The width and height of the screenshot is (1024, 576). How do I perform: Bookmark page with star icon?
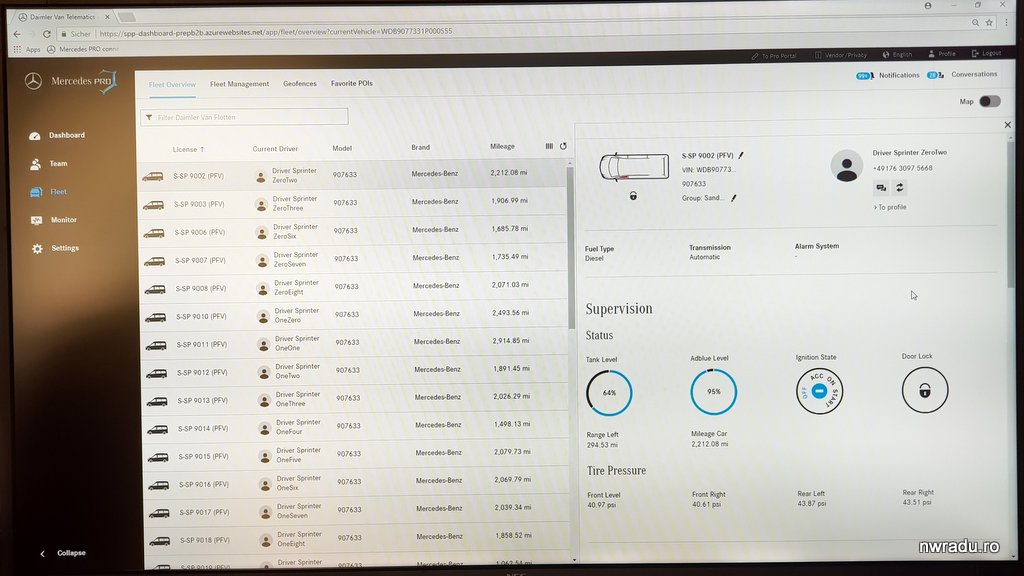pyautogui.click(x=989, y=23)
